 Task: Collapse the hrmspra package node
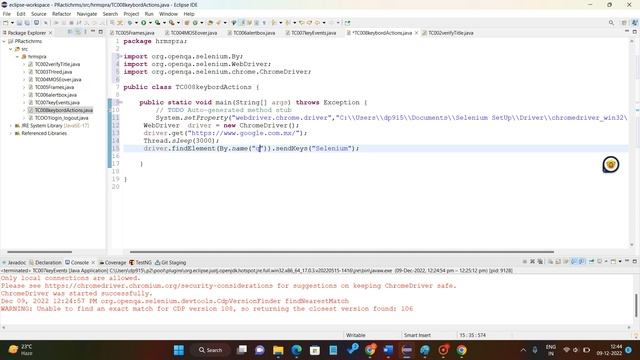(x=17, y=57)
